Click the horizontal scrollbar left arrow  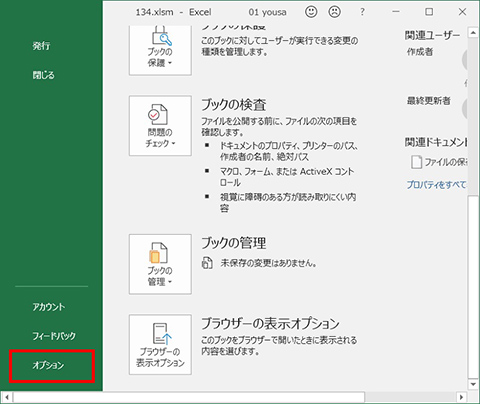tap(7, 397)
